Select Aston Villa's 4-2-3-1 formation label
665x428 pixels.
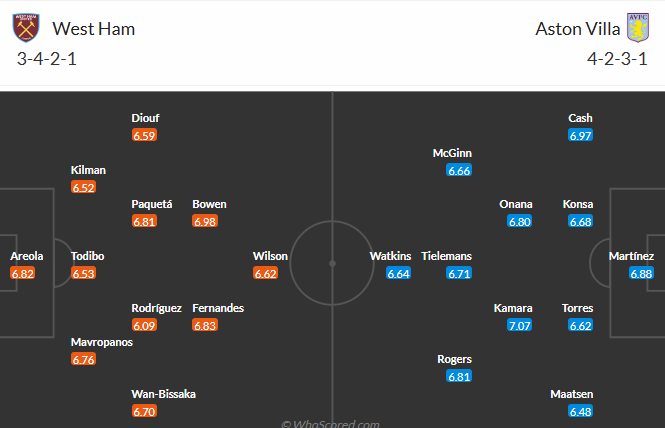coord(618,58)
